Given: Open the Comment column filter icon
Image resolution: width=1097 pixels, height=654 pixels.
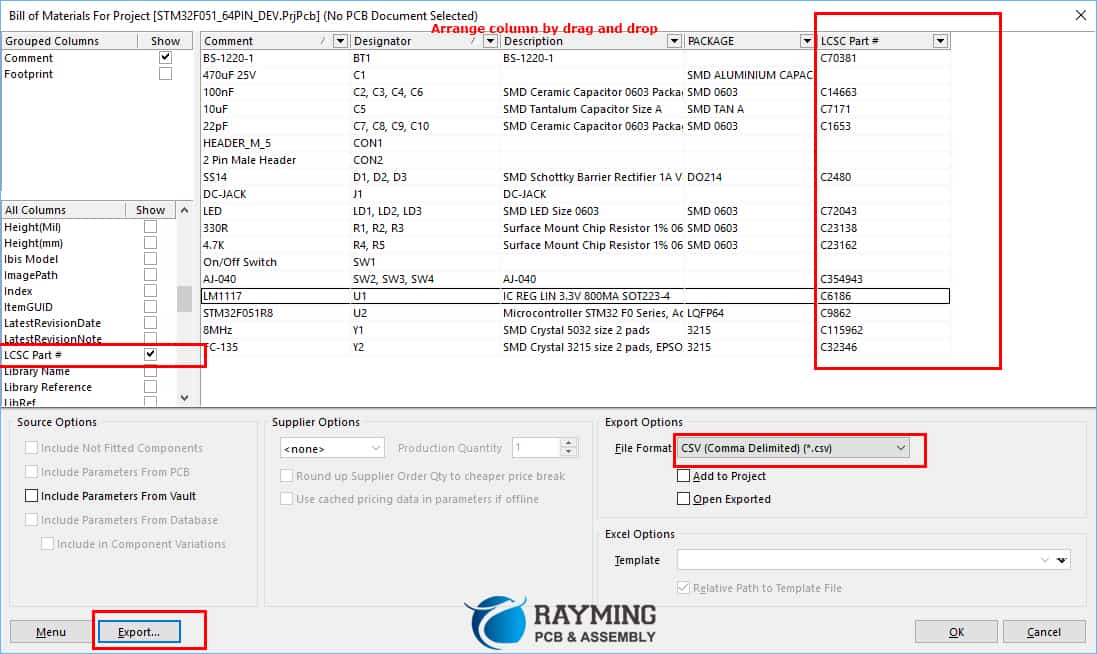Looking at the screenshot, I should click(341, 40).
